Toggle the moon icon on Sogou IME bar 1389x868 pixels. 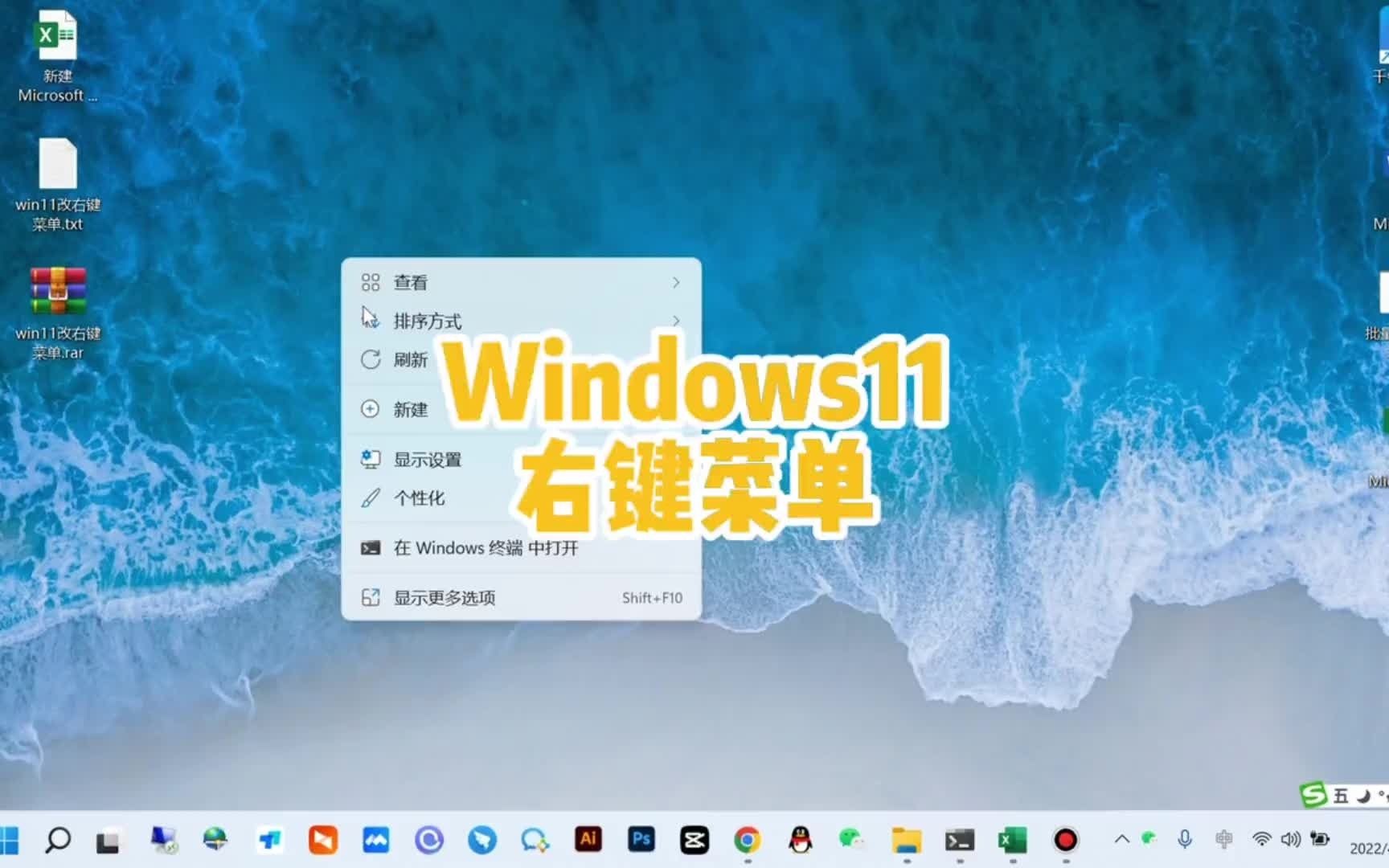[x=1363, y=796]
